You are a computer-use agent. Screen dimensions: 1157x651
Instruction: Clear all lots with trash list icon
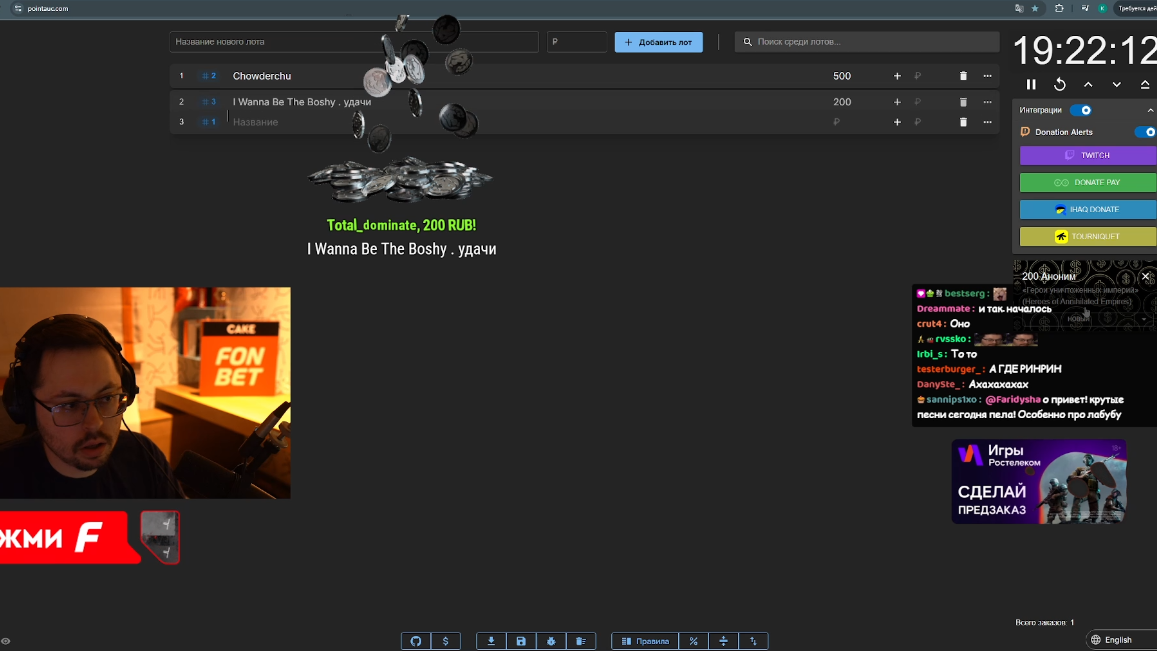(x=581, y=641)
